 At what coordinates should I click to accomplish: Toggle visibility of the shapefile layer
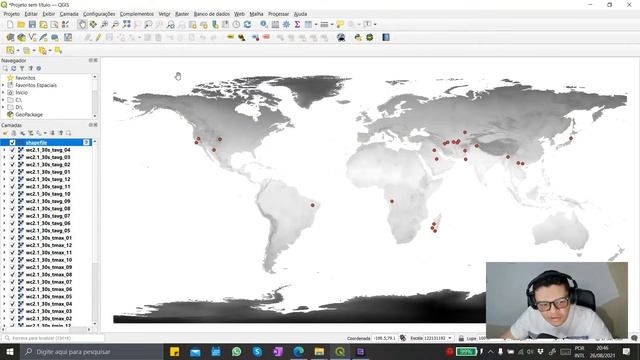[13, 142]
